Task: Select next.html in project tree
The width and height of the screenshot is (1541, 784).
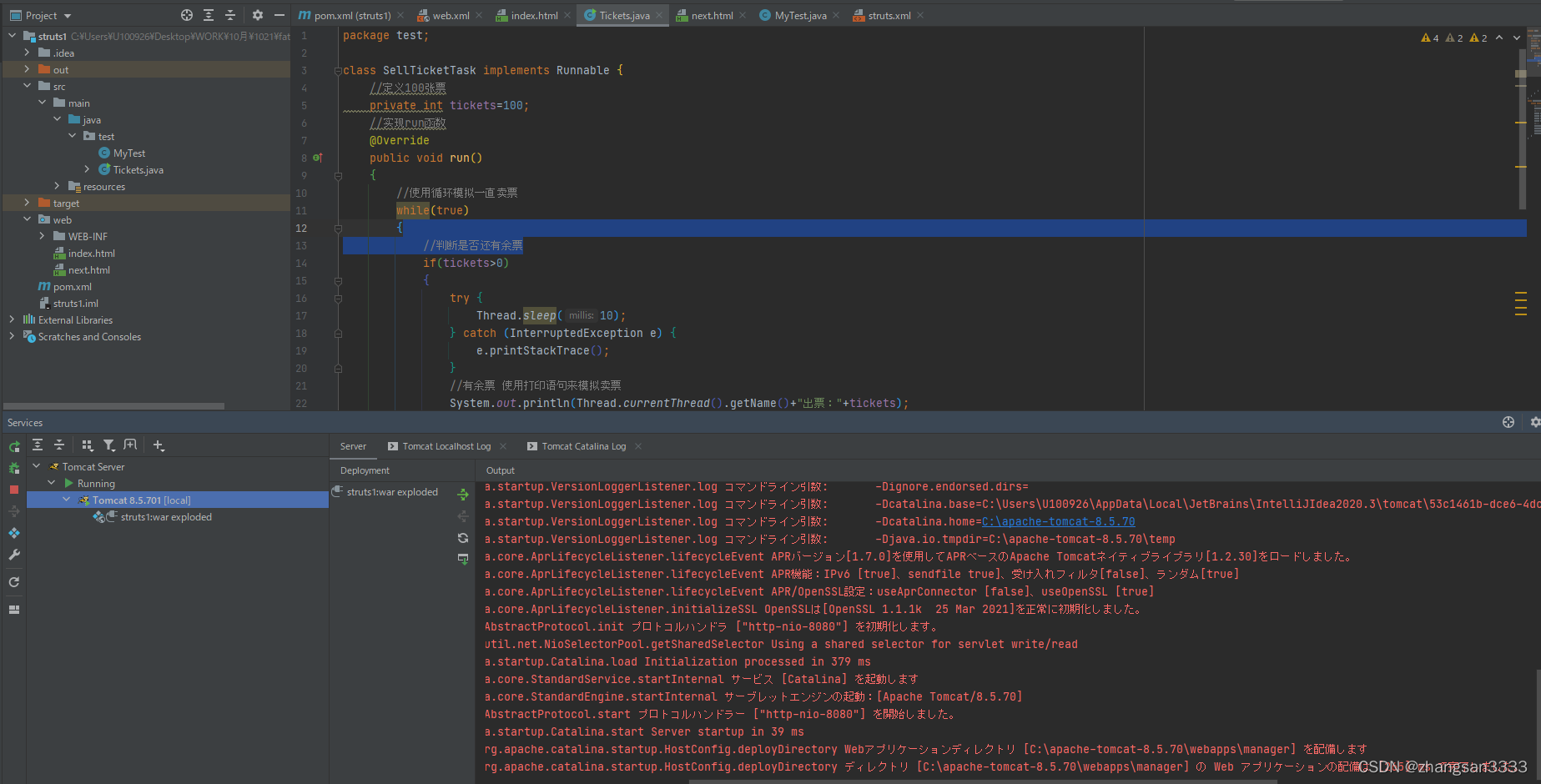Action: pos(89,269)
